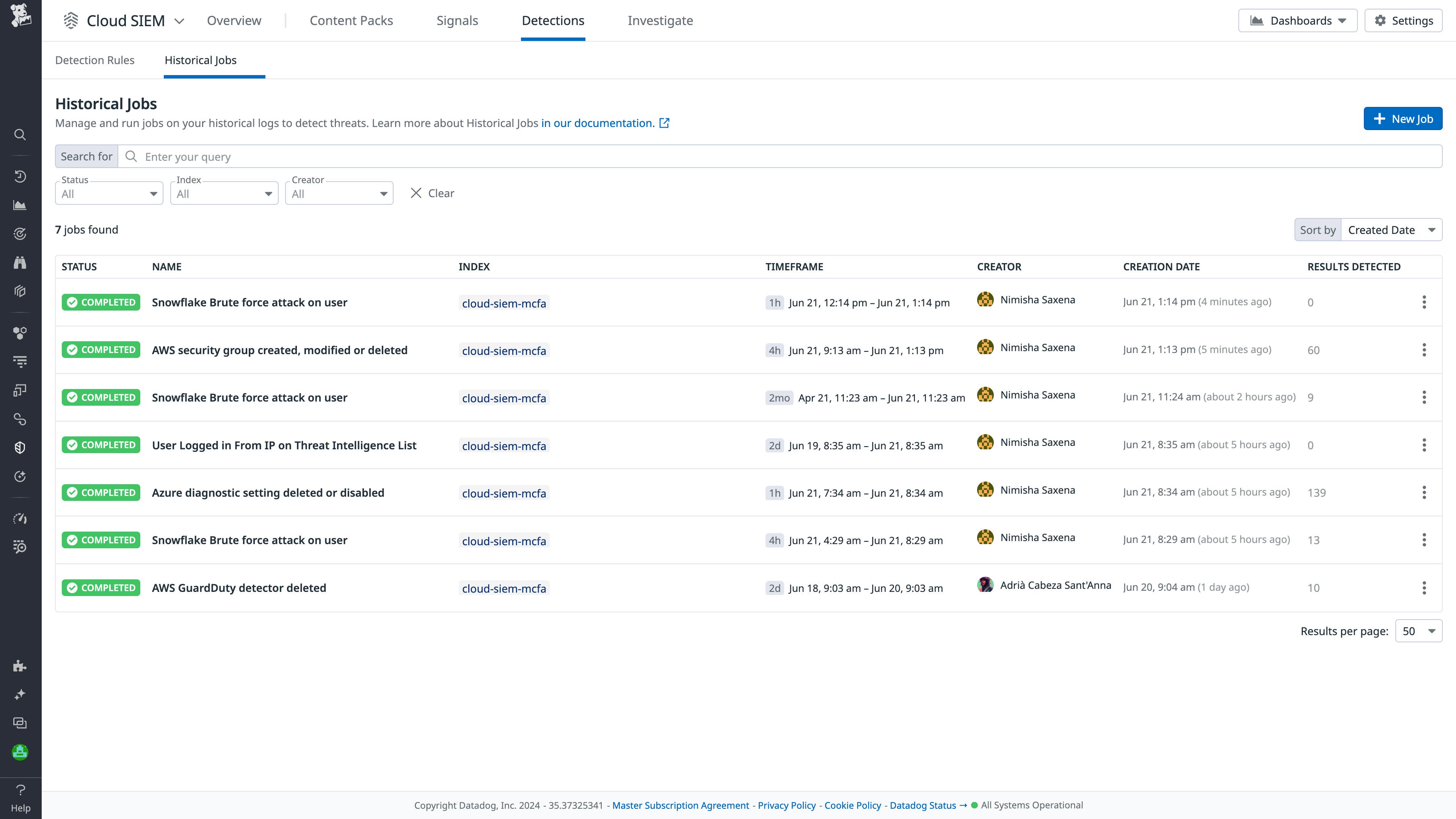Open the row actions menu for AWS GuardDuty detector deleted

(x=1424, y=588)
